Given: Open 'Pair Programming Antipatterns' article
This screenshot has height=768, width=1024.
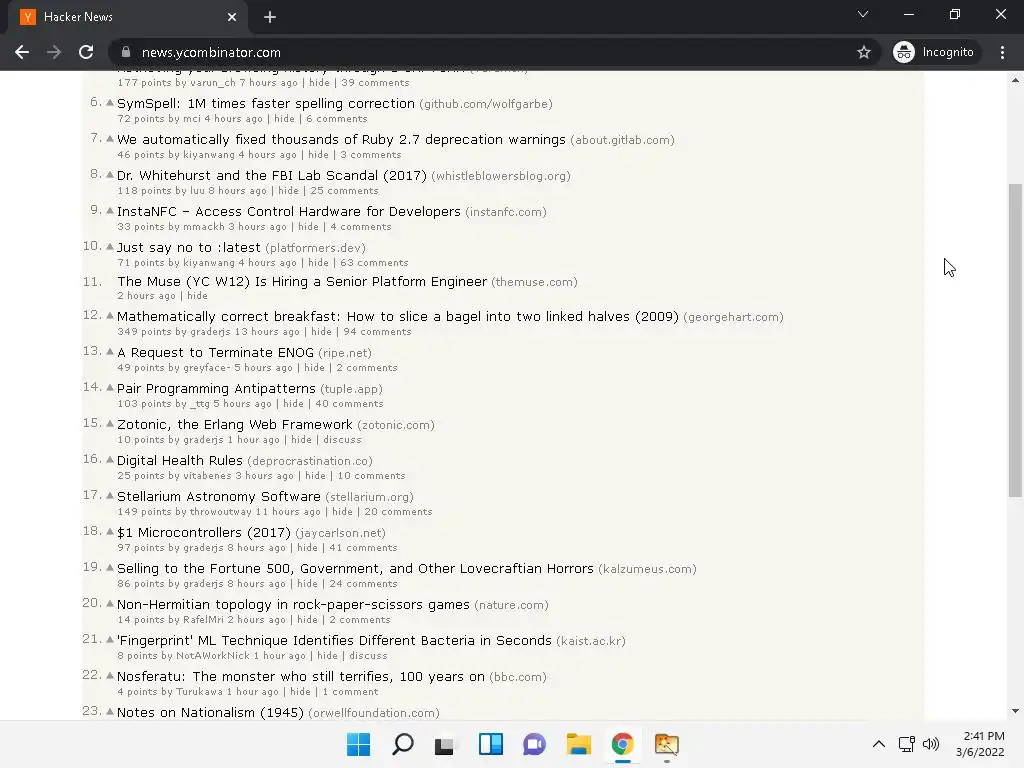Looking at the screenshot, I should coord(216,389).
